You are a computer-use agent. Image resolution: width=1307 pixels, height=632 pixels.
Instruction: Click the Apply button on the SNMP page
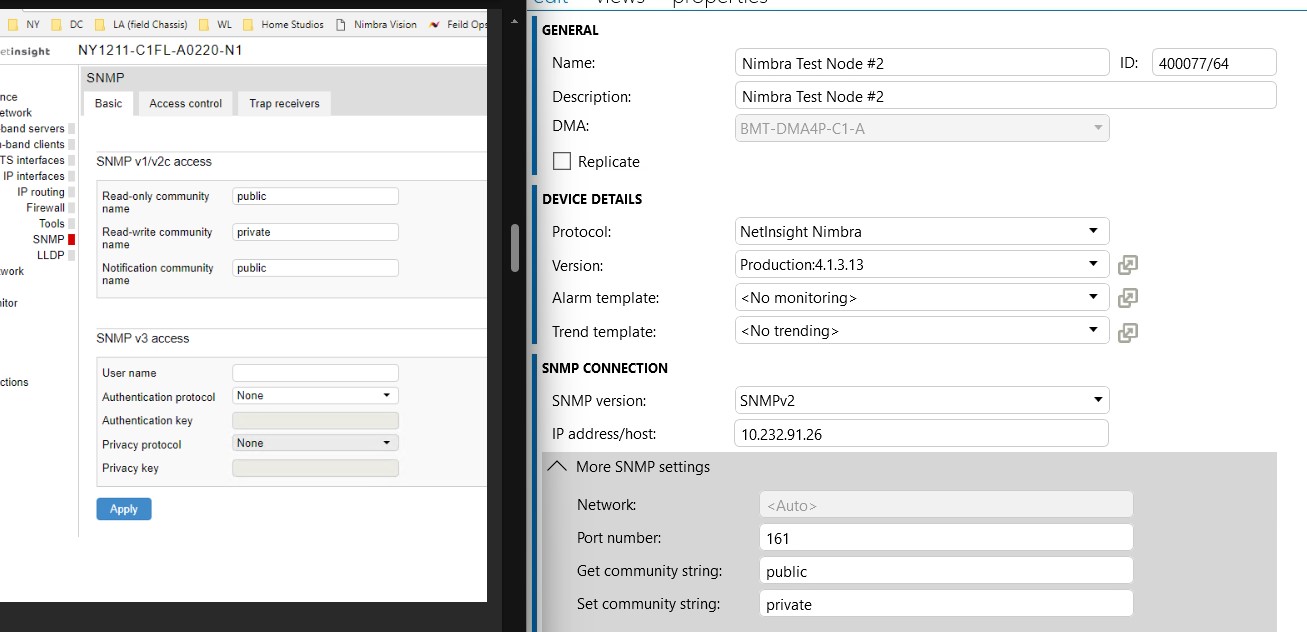point(124,509)
